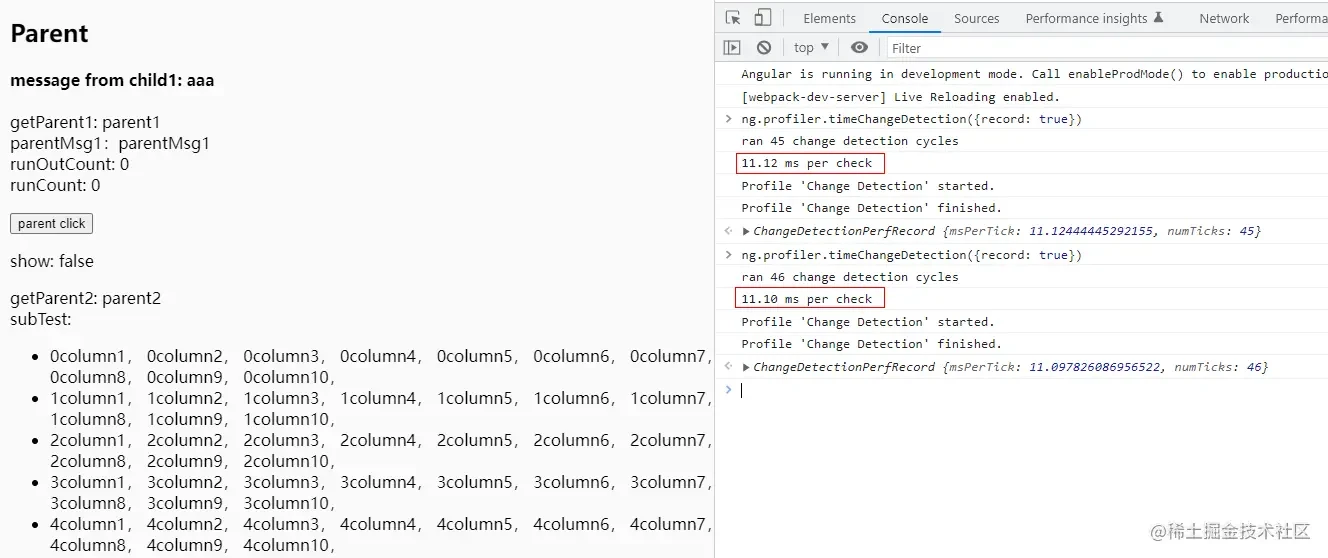Click the console prompt input line
The image size is (1328, 558).
tap(1030, 390)
